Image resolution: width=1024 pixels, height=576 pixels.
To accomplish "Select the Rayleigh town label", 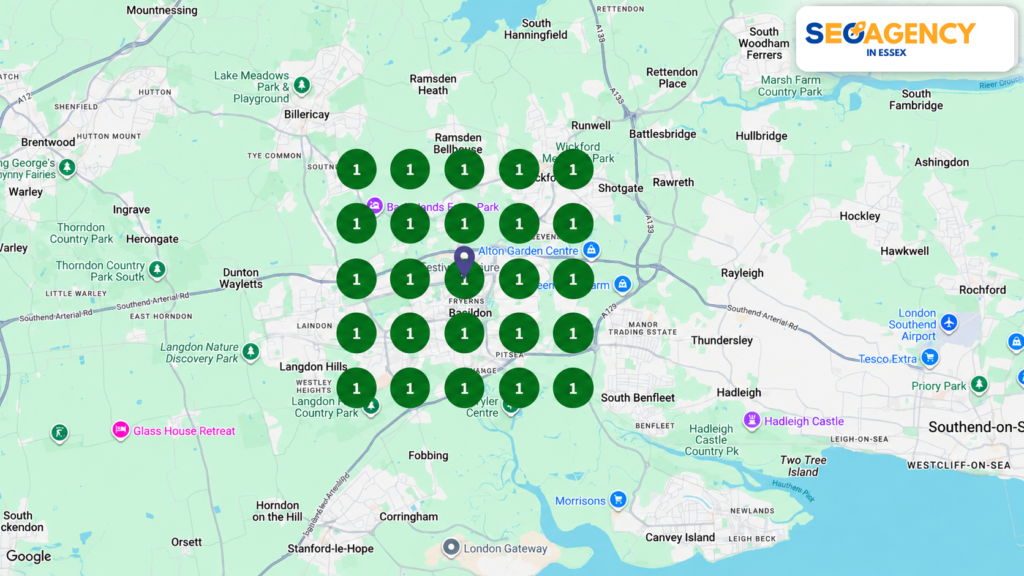I will [742, 273].
